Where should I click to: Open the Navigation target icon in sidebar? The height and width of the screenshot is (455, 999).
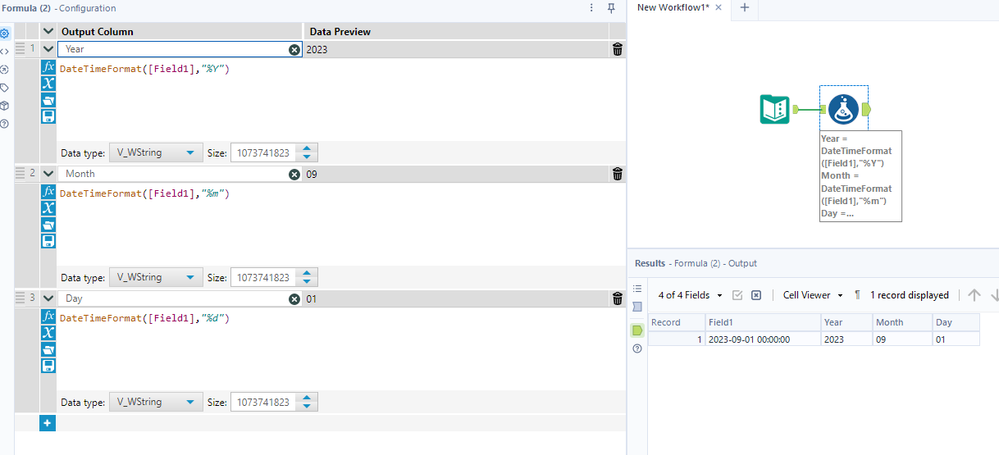point(4,69)
